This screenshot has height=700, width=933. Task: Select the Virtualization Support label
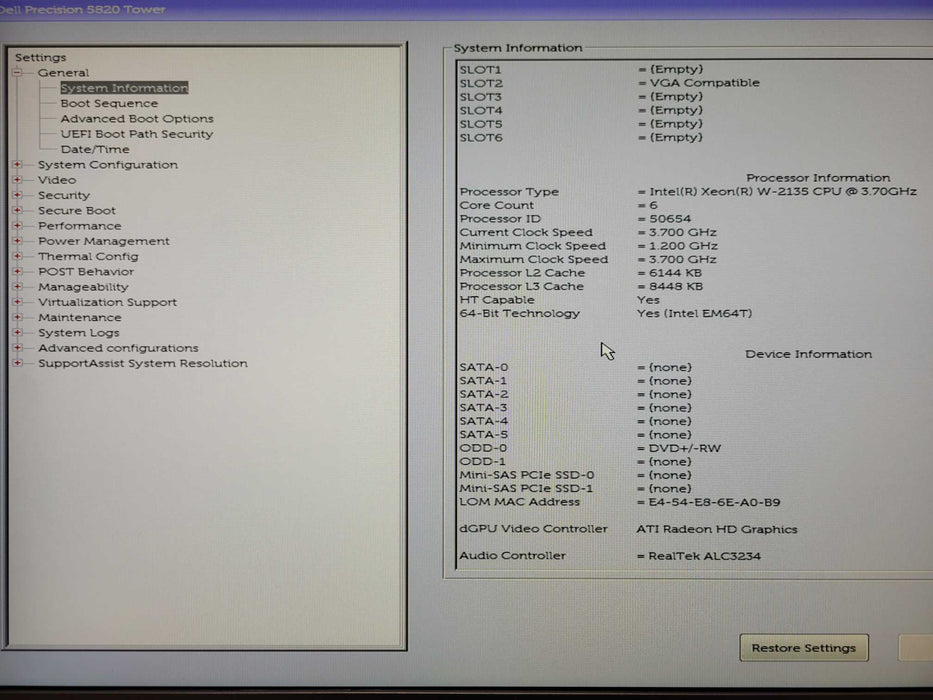(x=107, y=302)
